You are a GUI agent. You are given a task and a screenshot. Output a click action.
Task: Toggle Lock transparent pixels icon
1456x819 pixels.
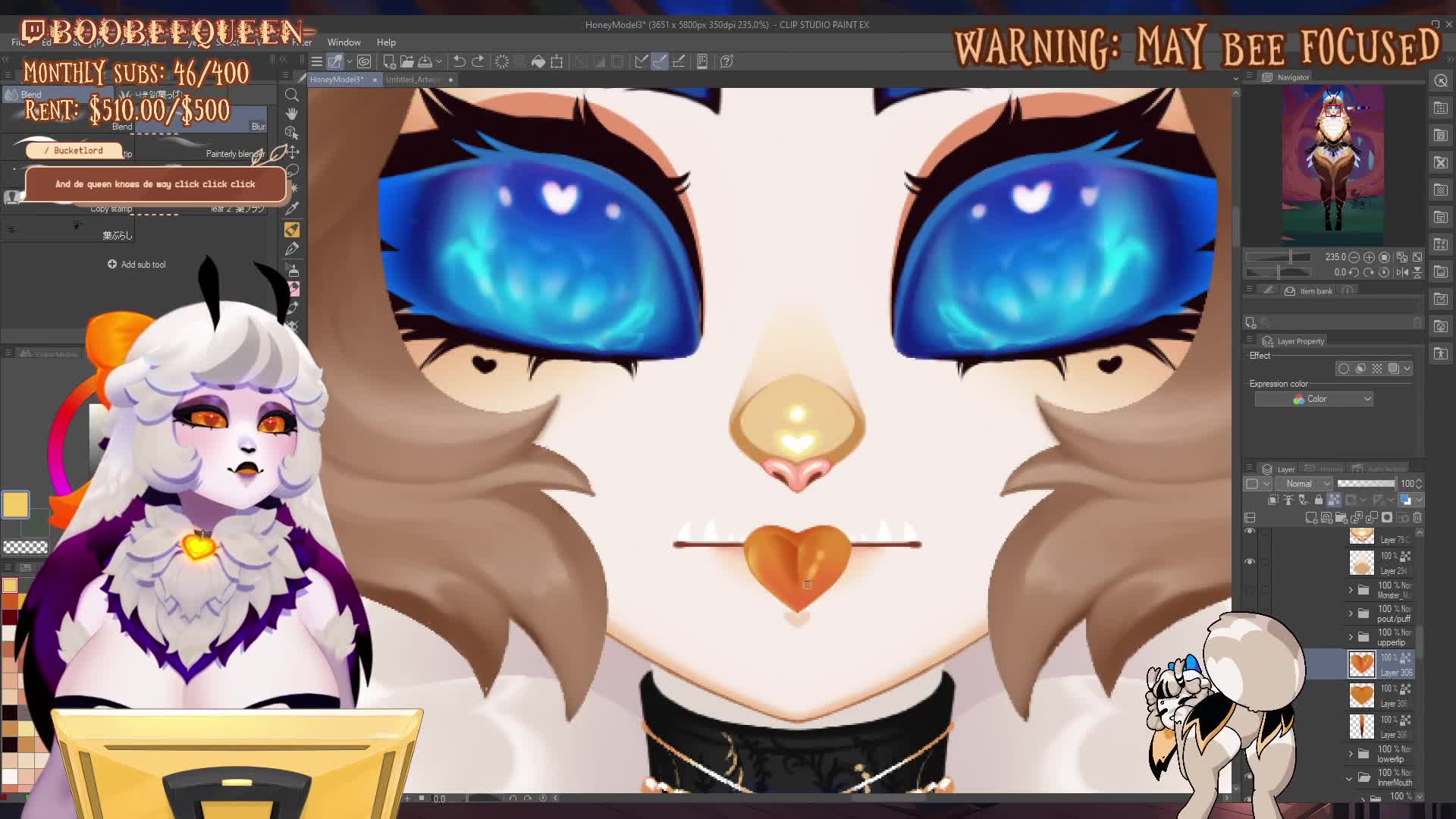pos(1335,500)
